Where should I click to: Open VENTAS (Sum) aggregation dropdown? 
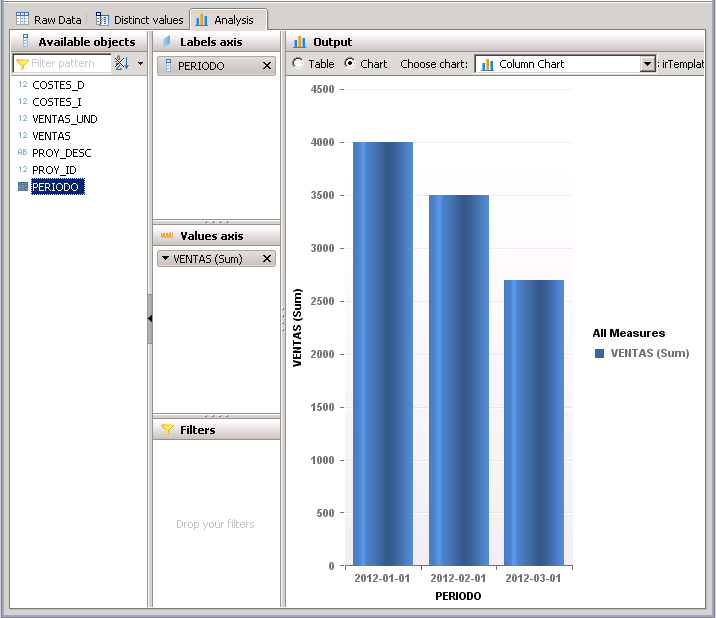click(166, 259)
